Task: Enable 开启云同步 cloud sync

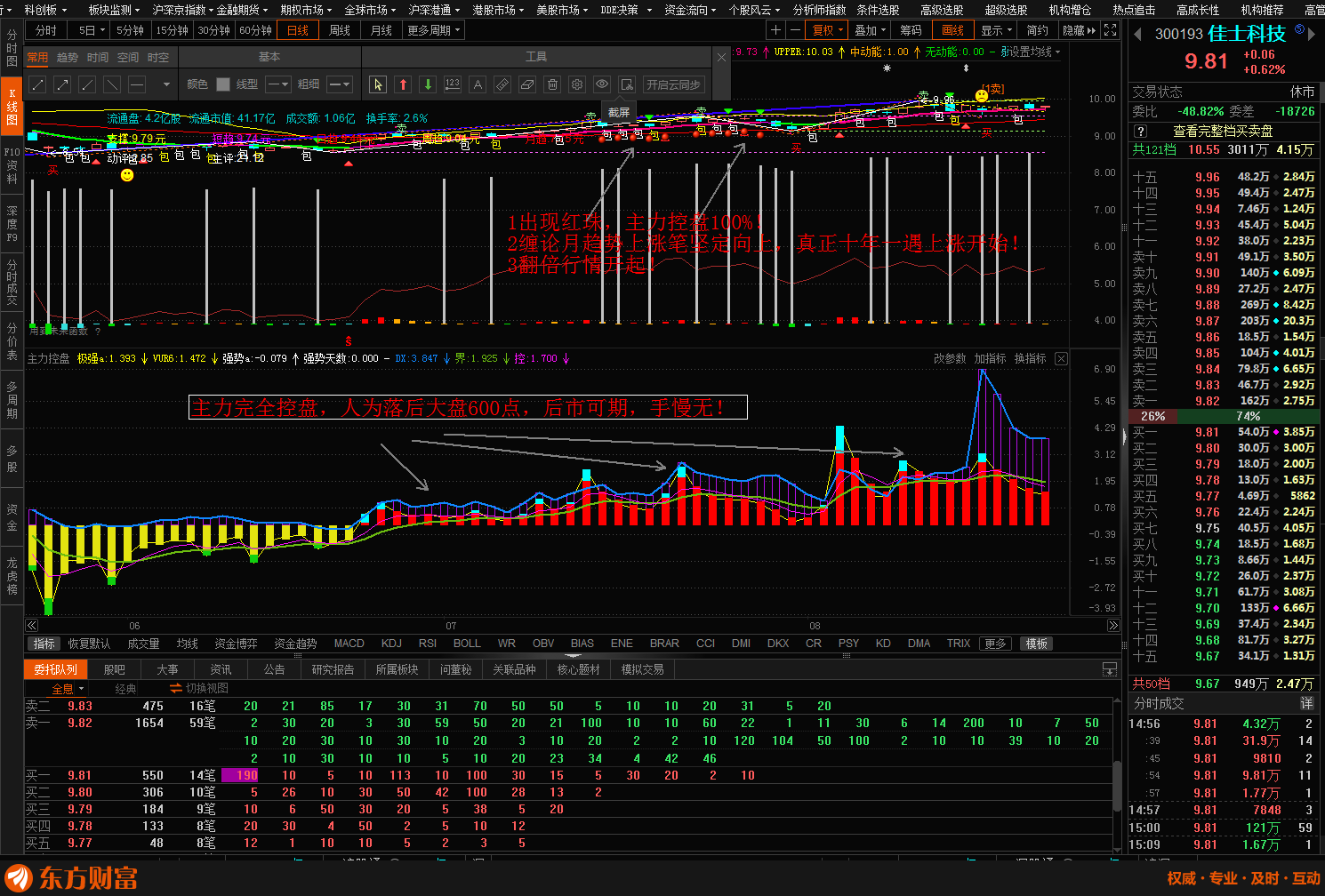Action: click(x=673, y=84)
